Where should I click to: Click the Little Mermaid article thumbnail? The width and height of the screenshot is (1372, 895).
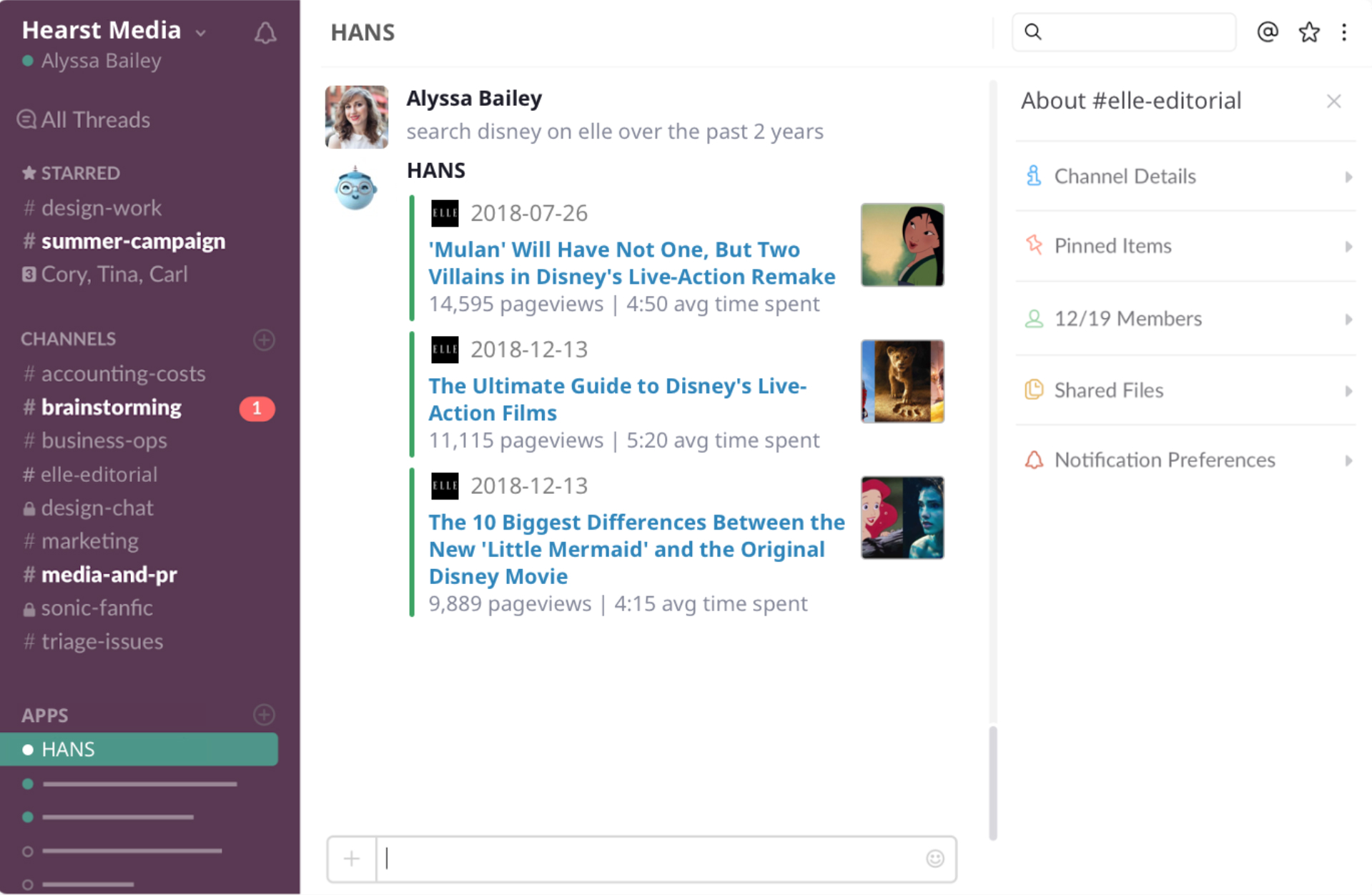coord(902,518)
